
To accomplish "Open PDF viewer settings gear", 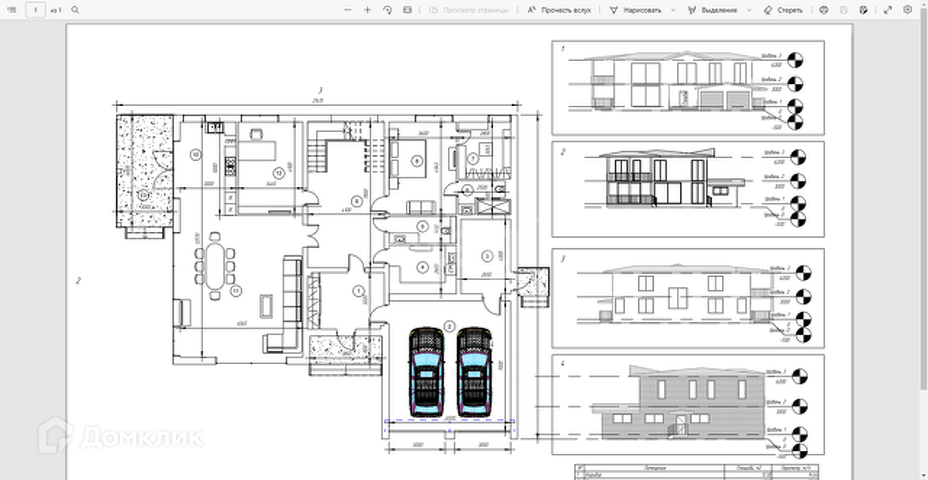I will [908, 10].
